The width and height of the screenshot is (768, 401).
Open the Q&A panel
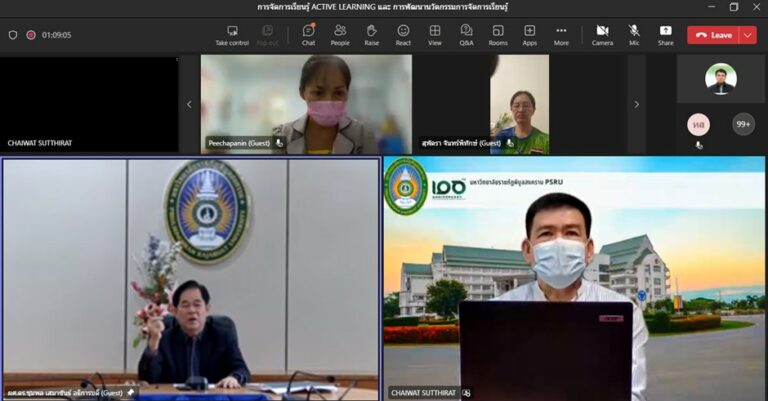pyautogui.click(x=466, y=35)
